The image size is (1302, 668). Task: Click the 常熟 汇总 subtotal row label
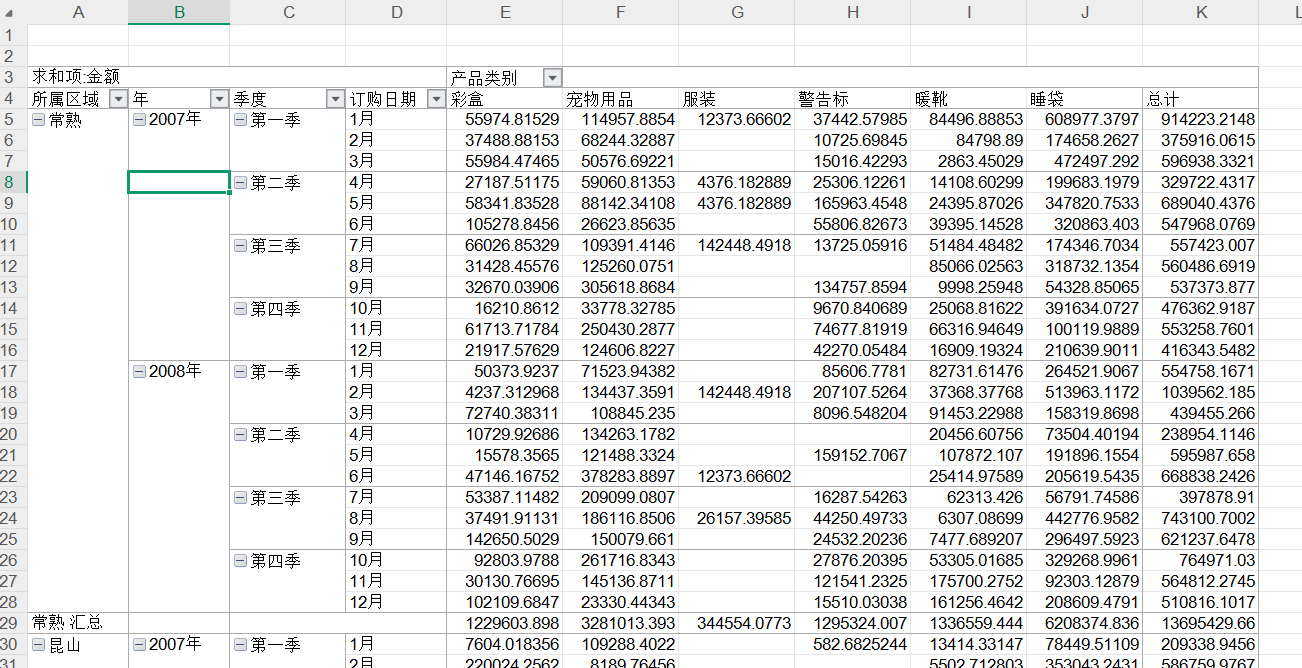(x=78, y=623)
